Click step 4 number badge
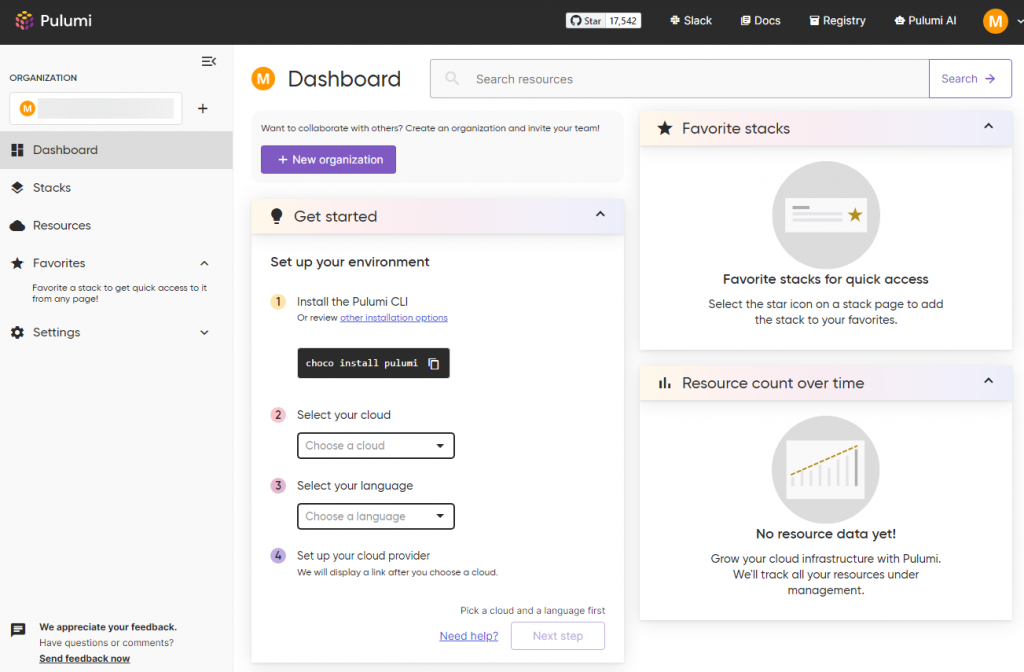1024x672 pixels. point(278,556)
